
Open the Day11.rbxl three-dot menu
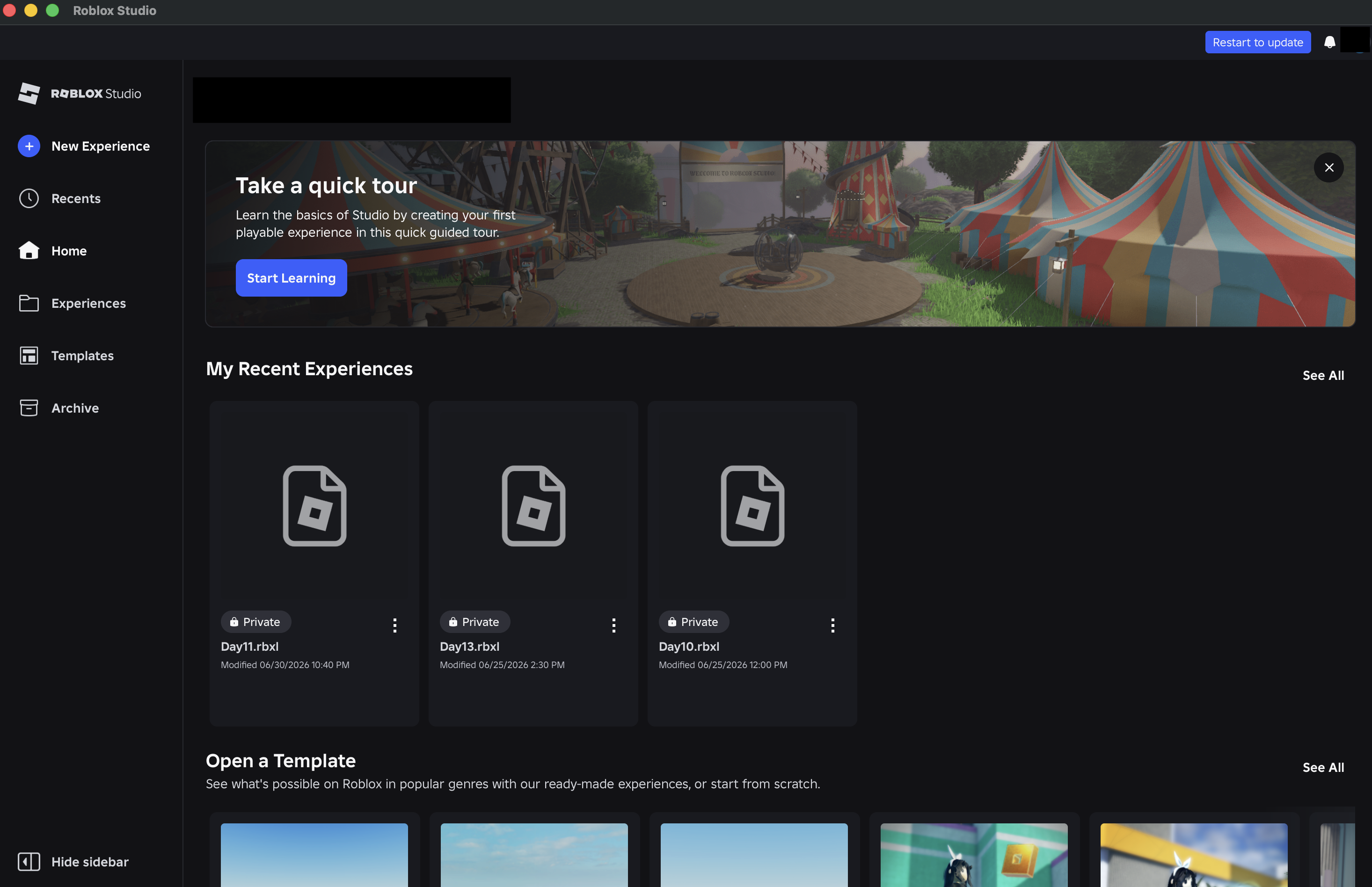394,625
